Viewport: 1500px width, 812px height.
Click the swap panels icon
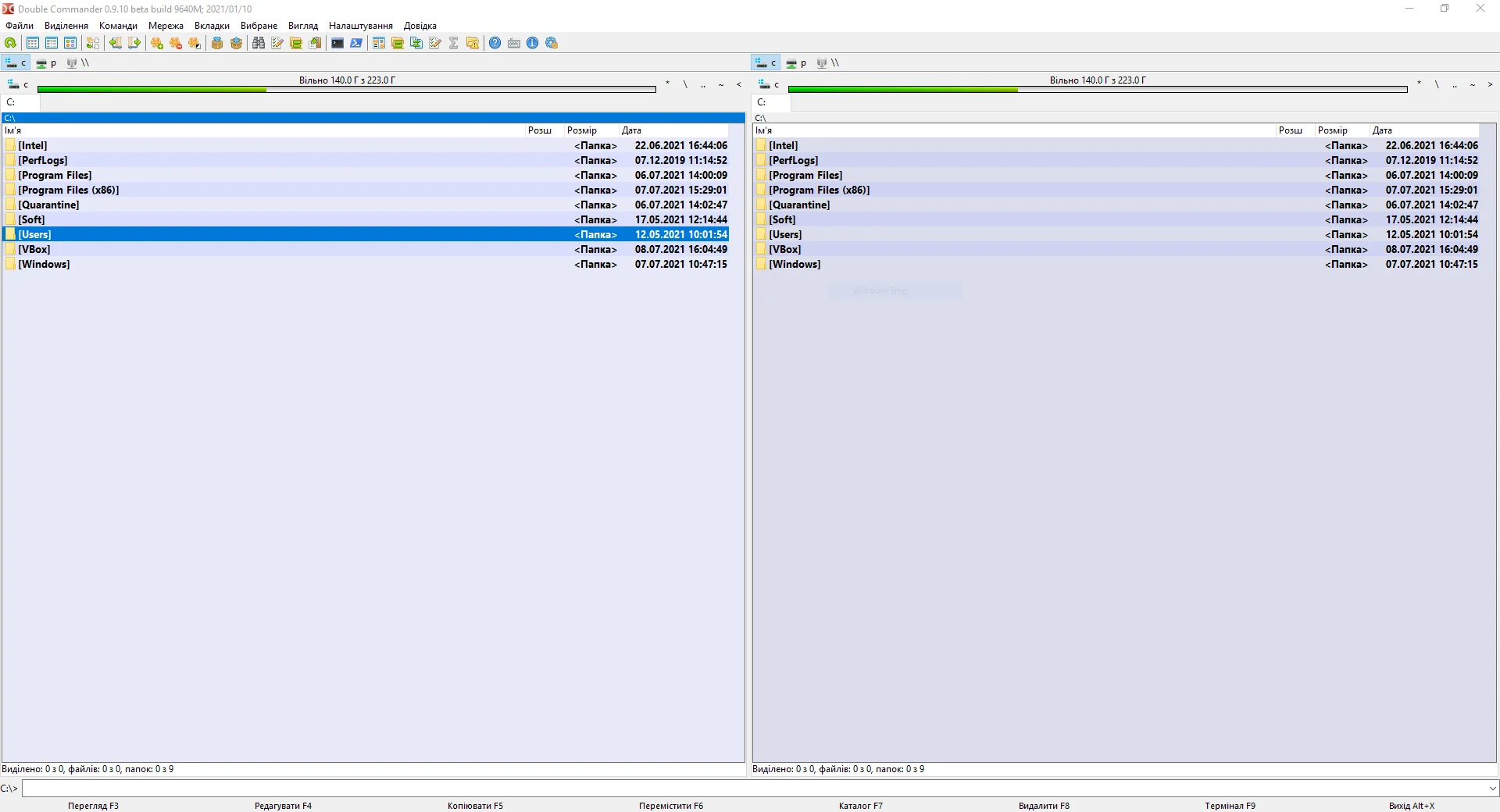click(93, 43)
